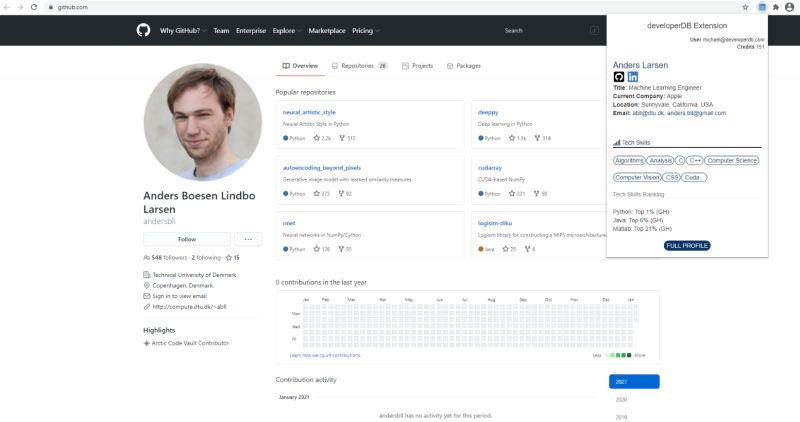Click the Computer Science skill tag
Viewport: 800px width, 422px height.
732,160
